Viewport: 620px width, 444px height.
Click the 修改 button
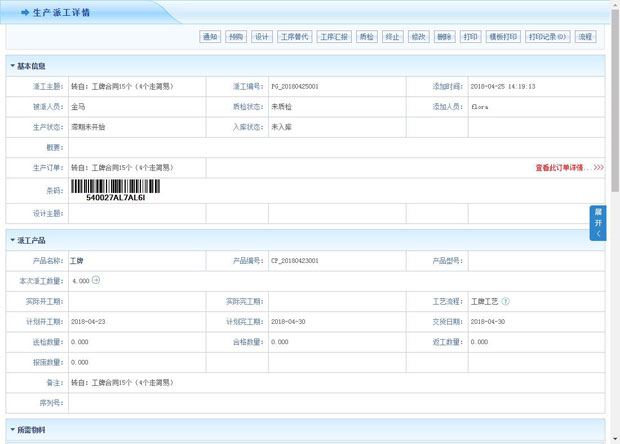419,37
